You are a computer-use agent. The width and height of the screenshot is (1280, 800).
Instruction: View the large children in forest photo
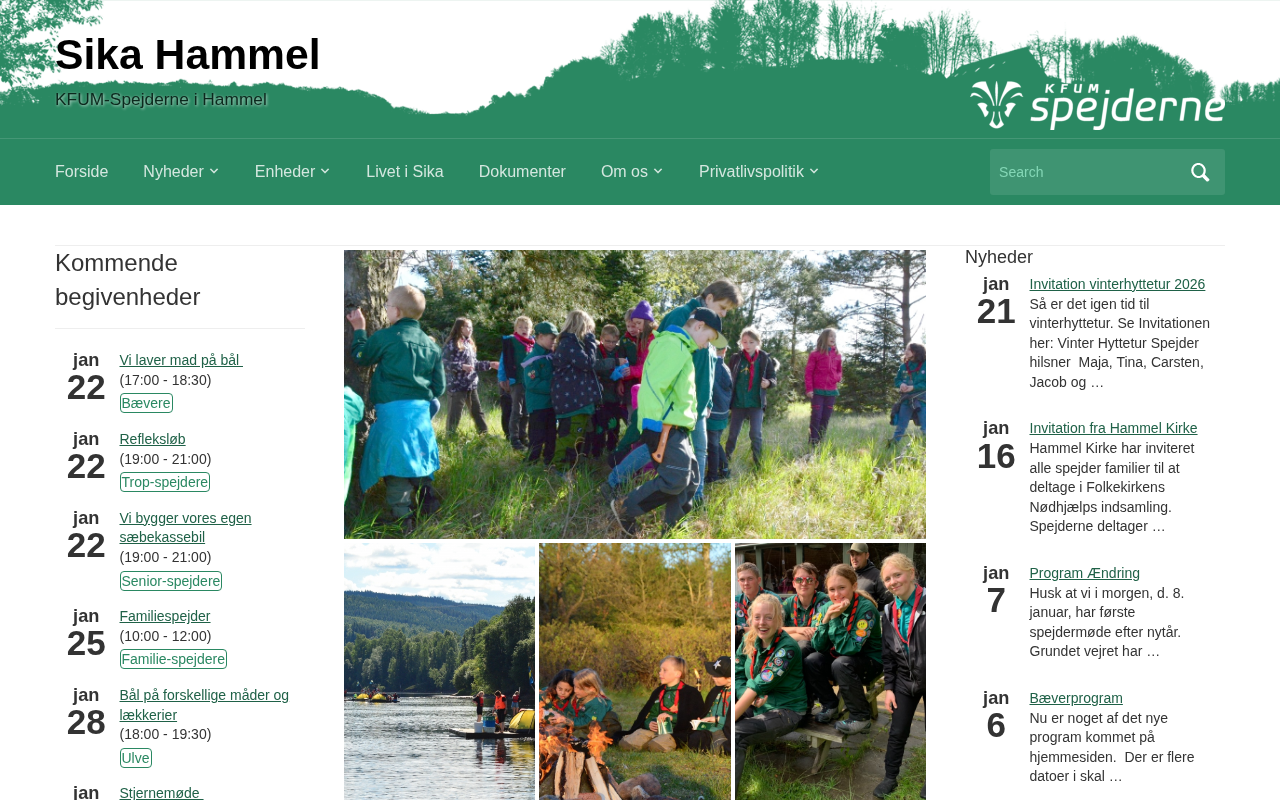click(x=635, y=394)
